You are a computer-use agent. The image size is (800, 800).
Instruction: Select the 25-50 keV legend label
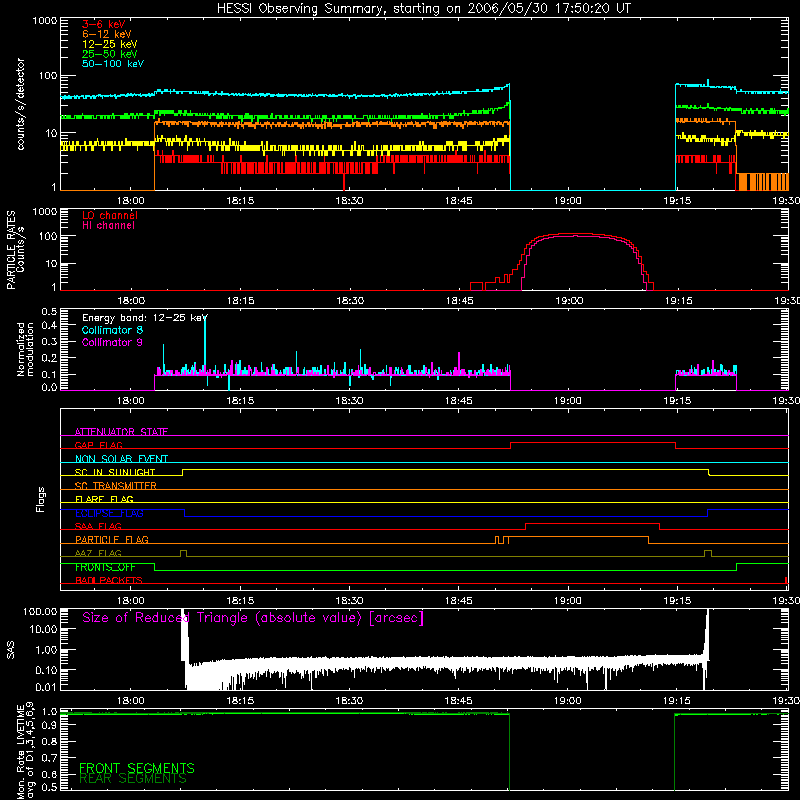click(x=110, y=54)
